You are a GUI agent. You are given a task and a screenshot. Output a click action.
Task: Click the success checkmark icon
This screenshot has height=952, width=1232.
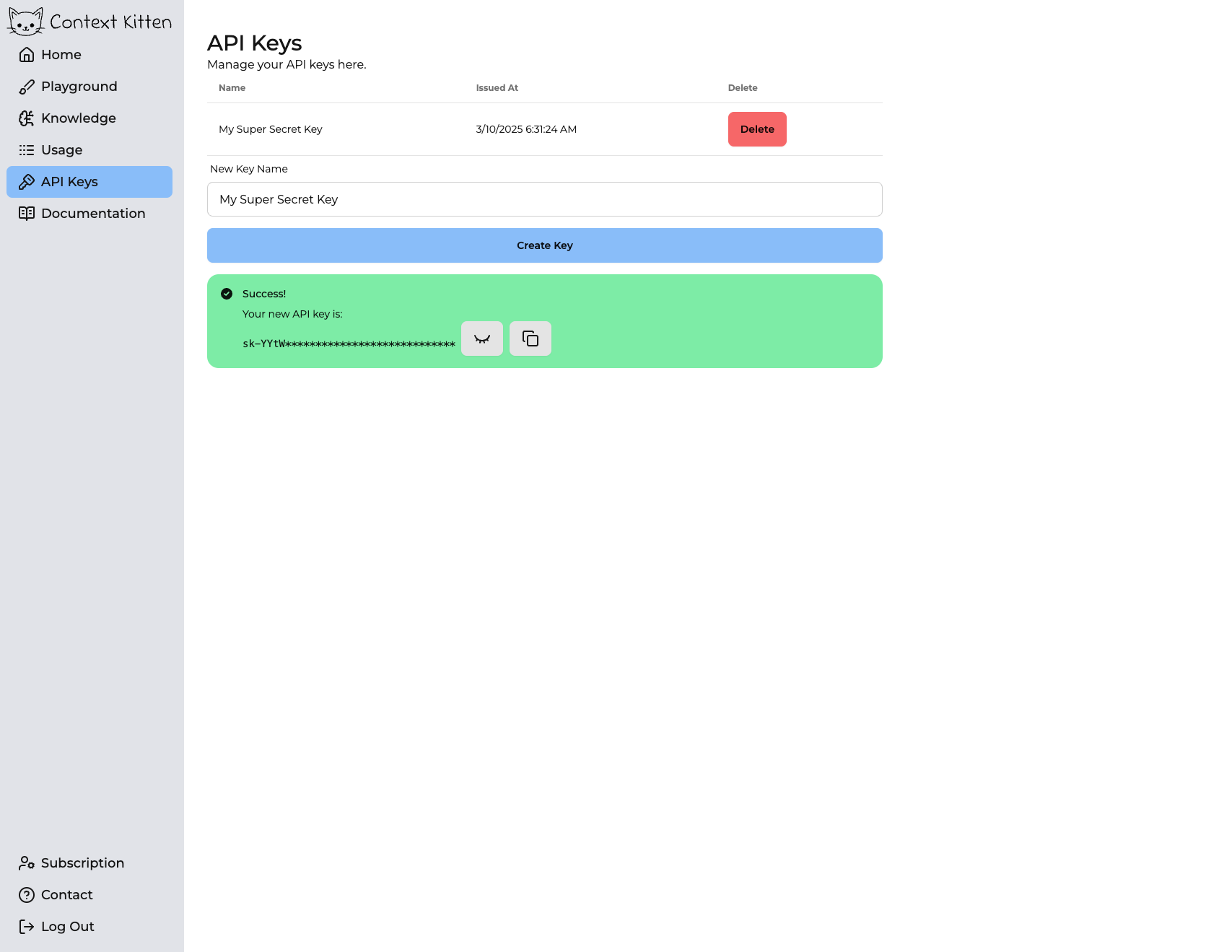(x=227, y=294)
